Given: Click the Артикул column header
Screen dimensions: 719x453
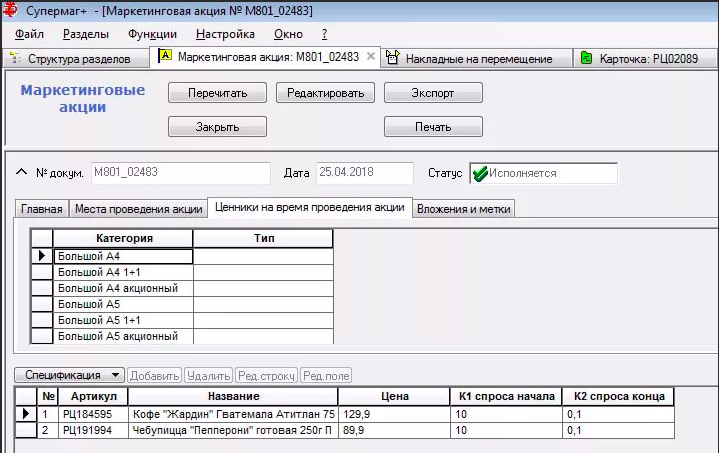Looking at the screenshot, I should point(94,396).
